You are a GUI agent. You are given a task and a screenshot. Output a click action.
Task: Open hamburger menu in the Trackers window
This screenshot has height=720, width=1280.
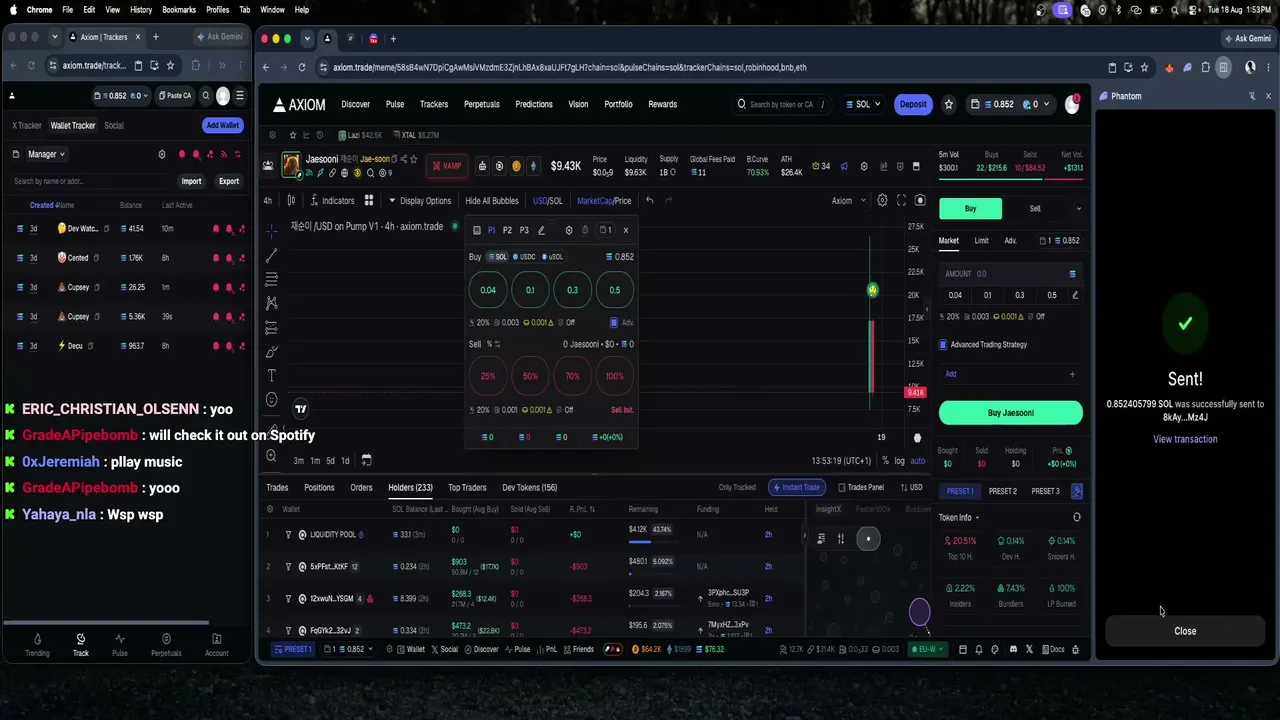click(x=241, y=96)
